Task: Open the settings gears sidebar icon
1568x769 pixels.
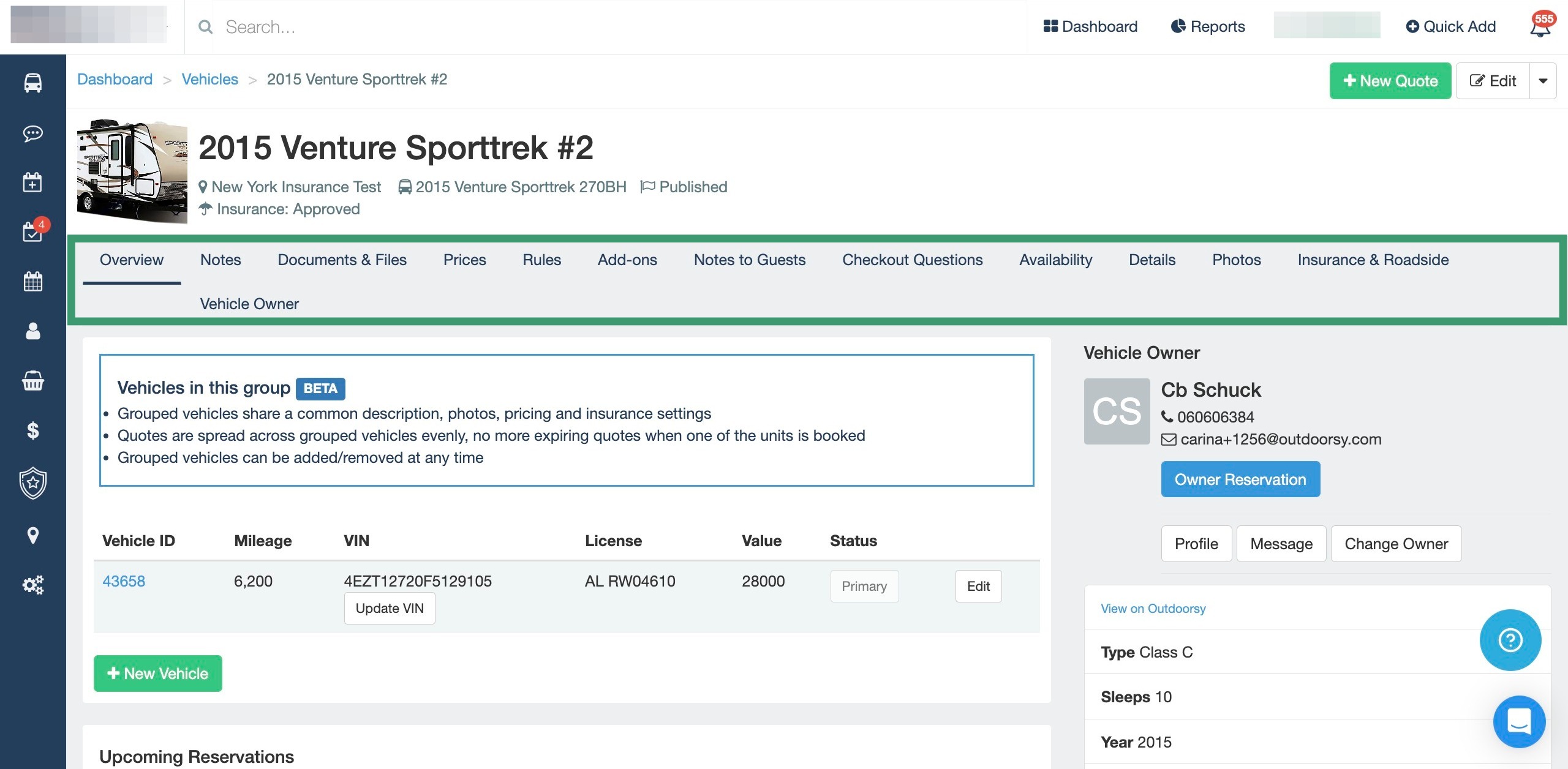Action: click(x=33, y=585)
